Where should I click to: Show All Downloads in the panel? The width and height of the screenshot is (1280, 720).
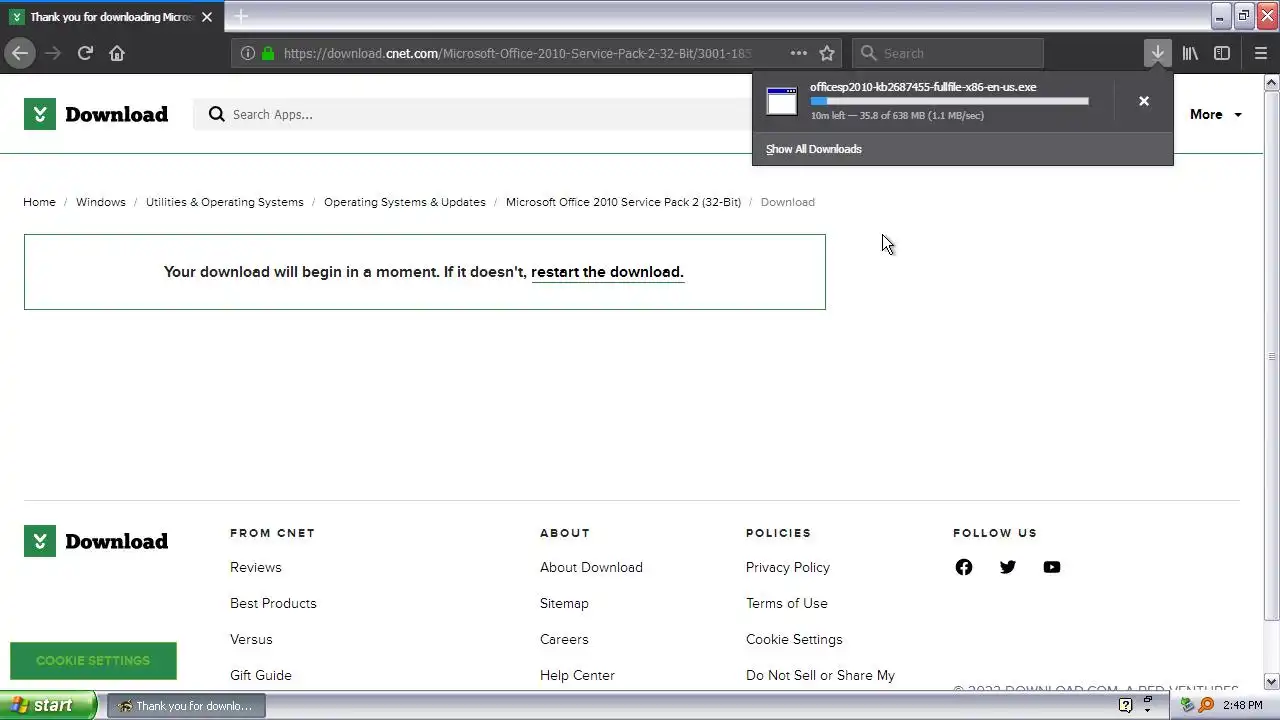point(814,149)
